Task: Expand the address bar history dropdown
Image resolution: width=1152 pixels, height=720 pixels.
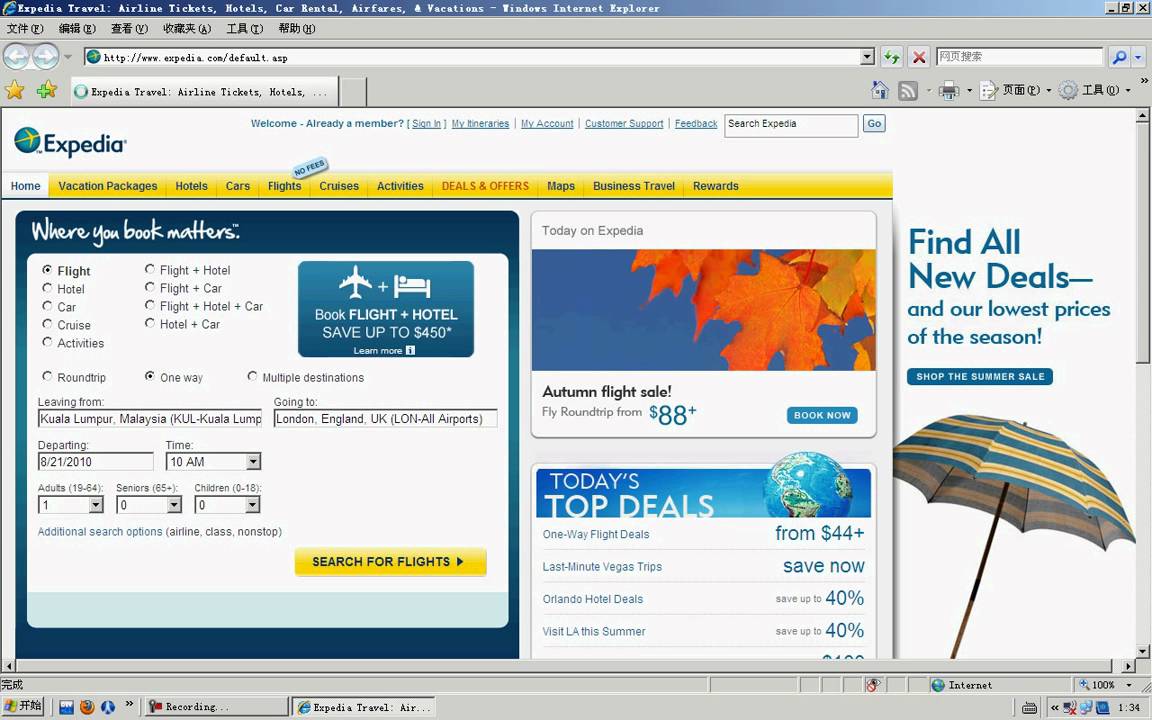Action: (x=867, y=57)
